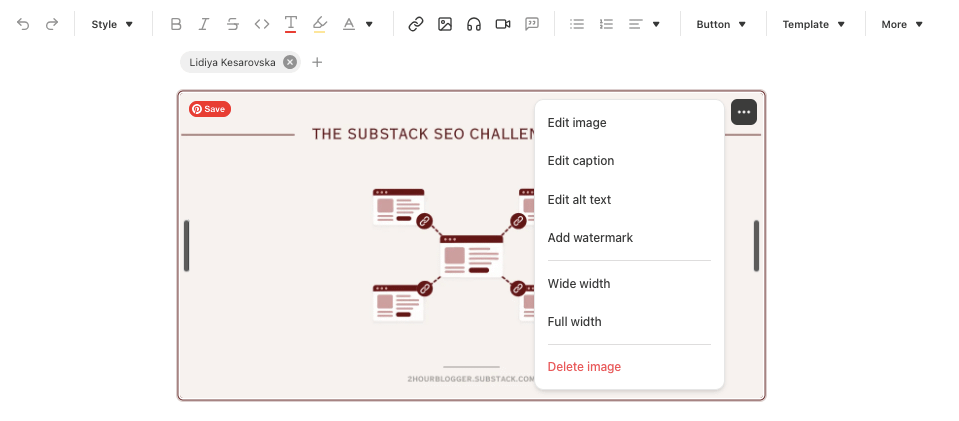Create a numbered list

pos(606,24)
